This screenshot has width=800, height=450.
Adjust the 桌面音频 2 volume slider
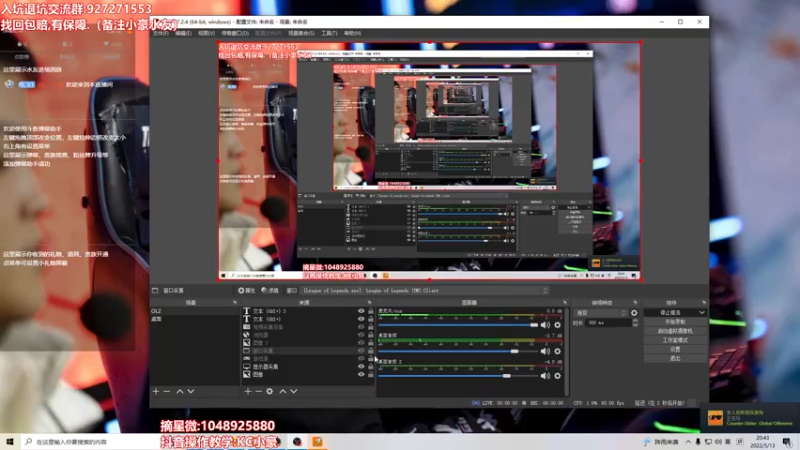pyautogui.click(x=458, y=376)
